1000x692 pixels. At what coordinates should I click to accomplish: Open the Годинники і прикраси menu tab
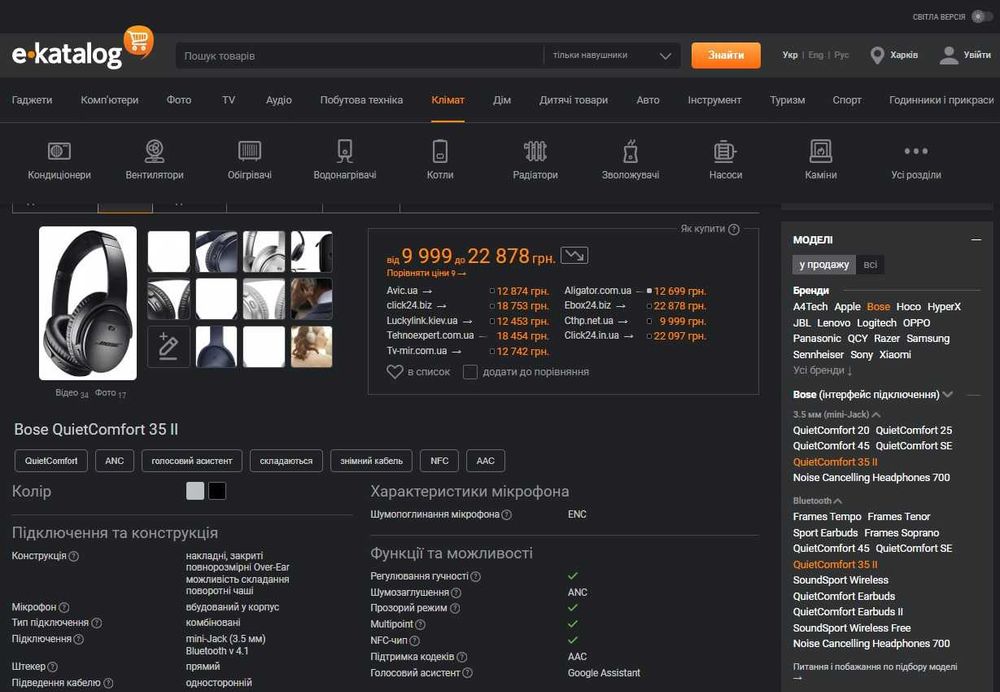(x=941, y=100)
